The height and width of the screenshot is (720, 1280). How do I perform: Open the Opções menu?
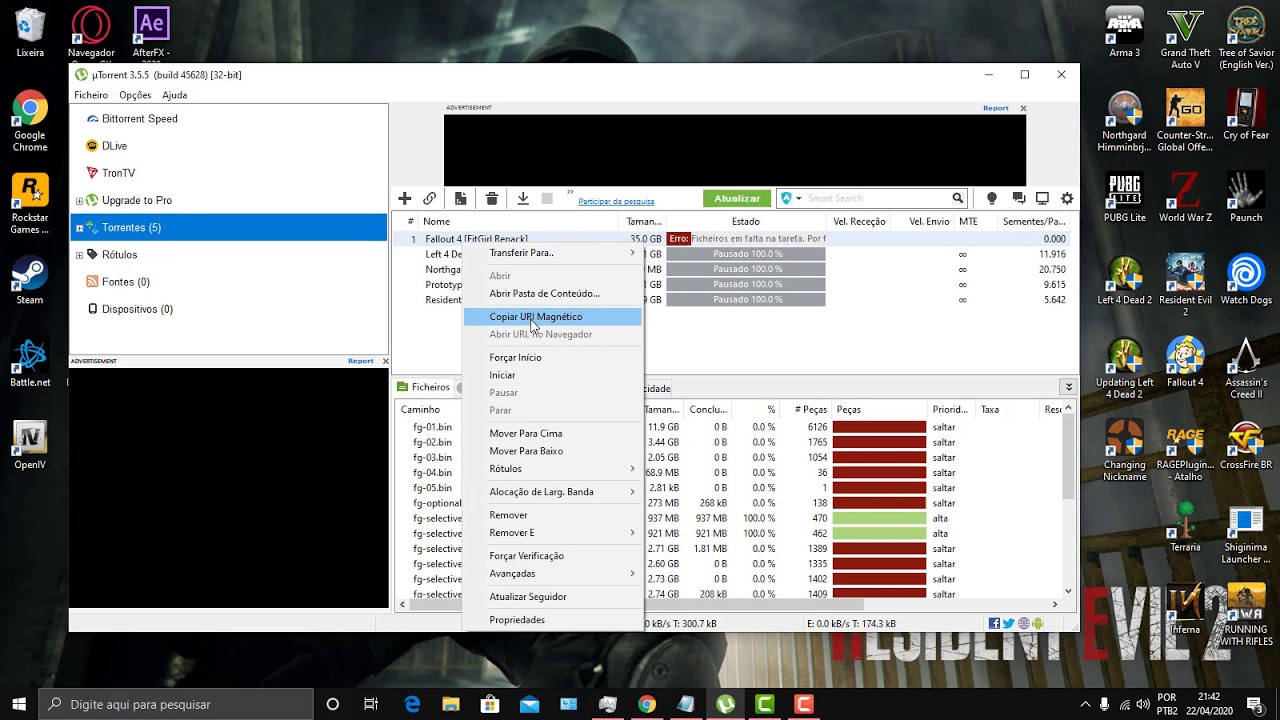[135, 95]
